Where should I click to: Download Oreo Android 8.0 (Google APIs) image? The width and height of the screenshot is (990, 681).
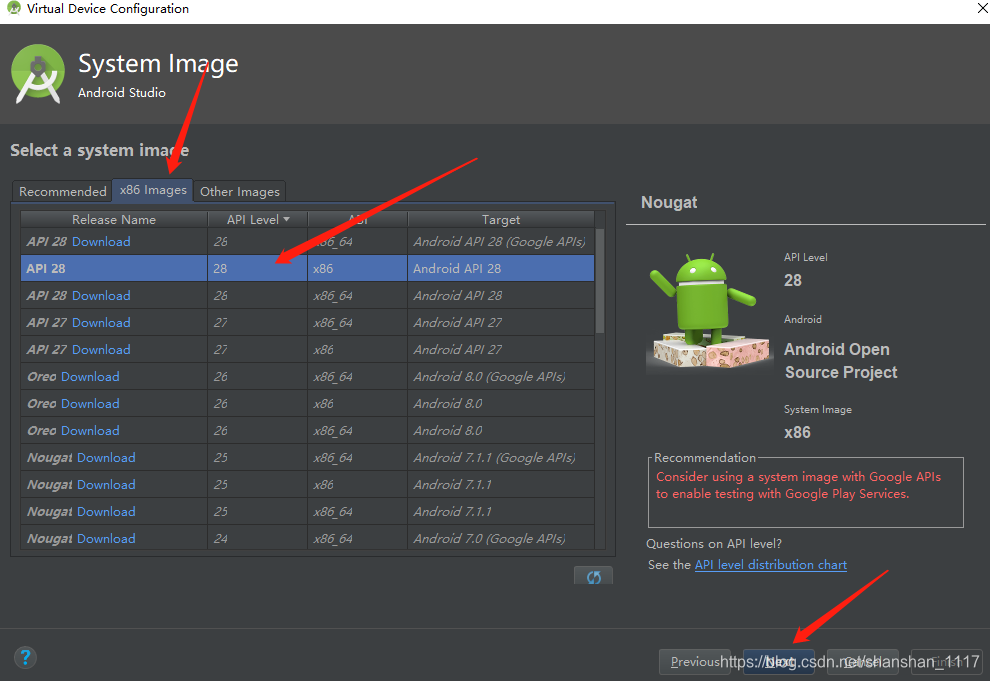pyautogui.click(x=90, y=377)
